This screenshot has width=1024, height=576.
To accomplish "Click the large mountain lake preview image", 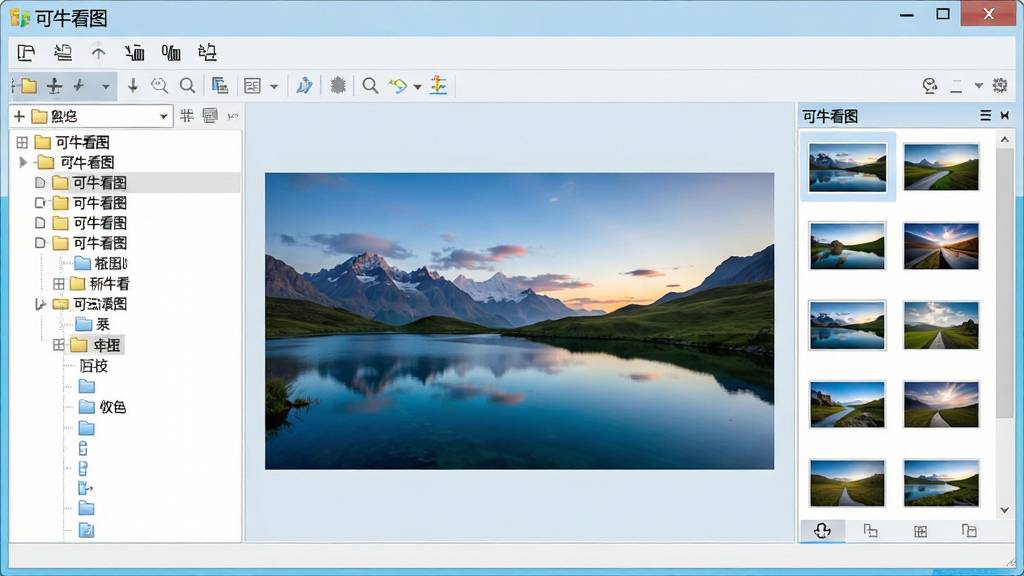I will click(519, 321).
